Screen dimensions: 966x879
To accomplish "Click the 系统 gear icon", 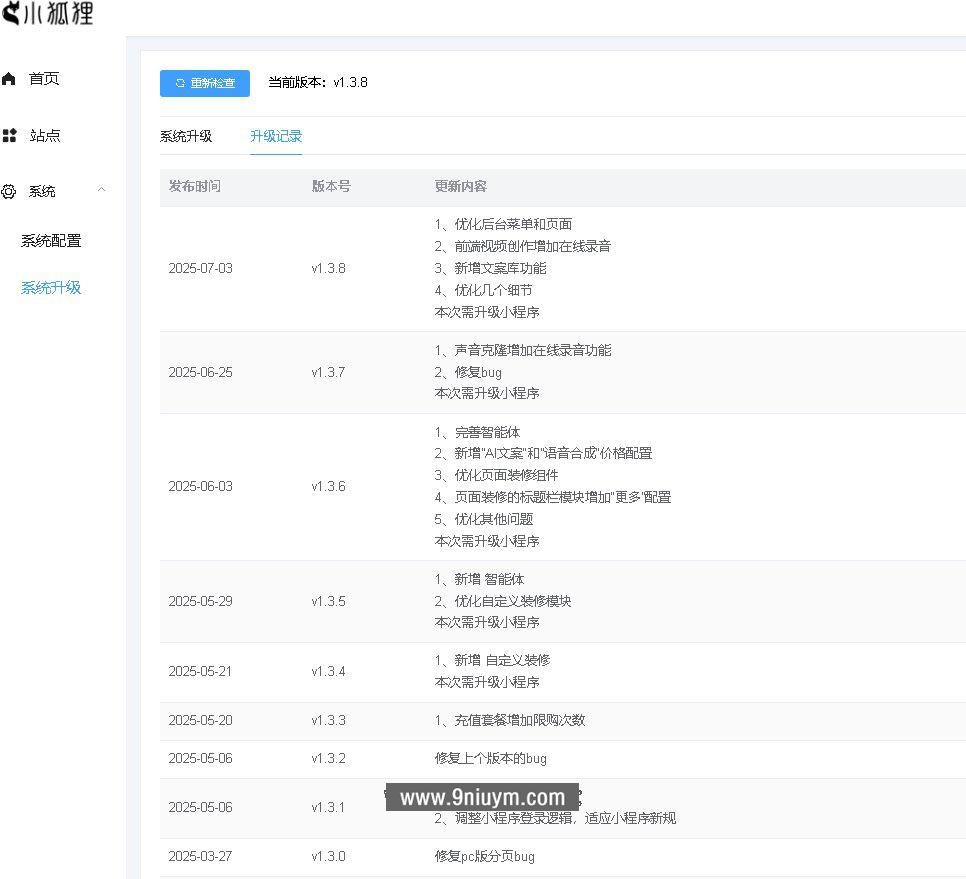I will 10,192.
